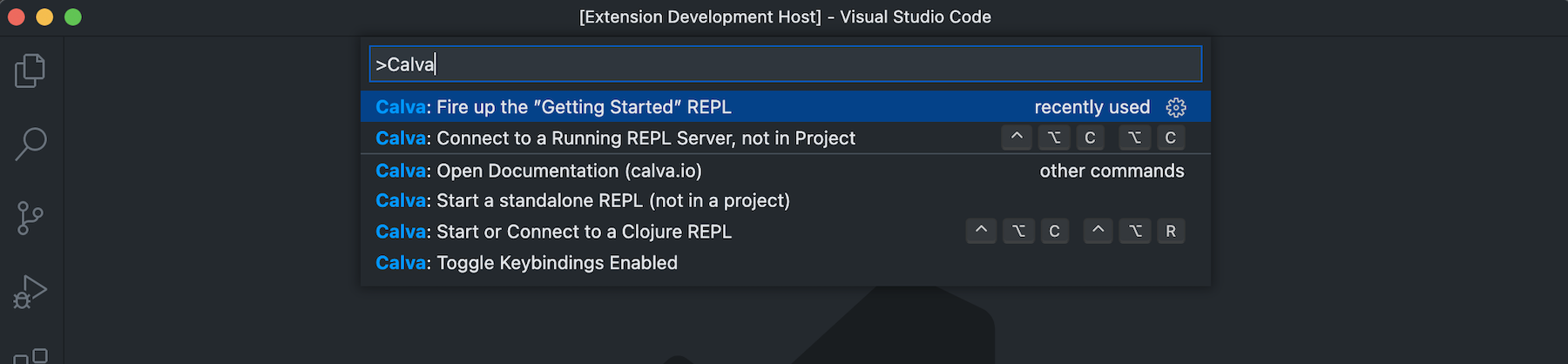Open the Explorer view in activity bar
Viewport: 1568px width, 364px height.
click(x=30, y=71)
